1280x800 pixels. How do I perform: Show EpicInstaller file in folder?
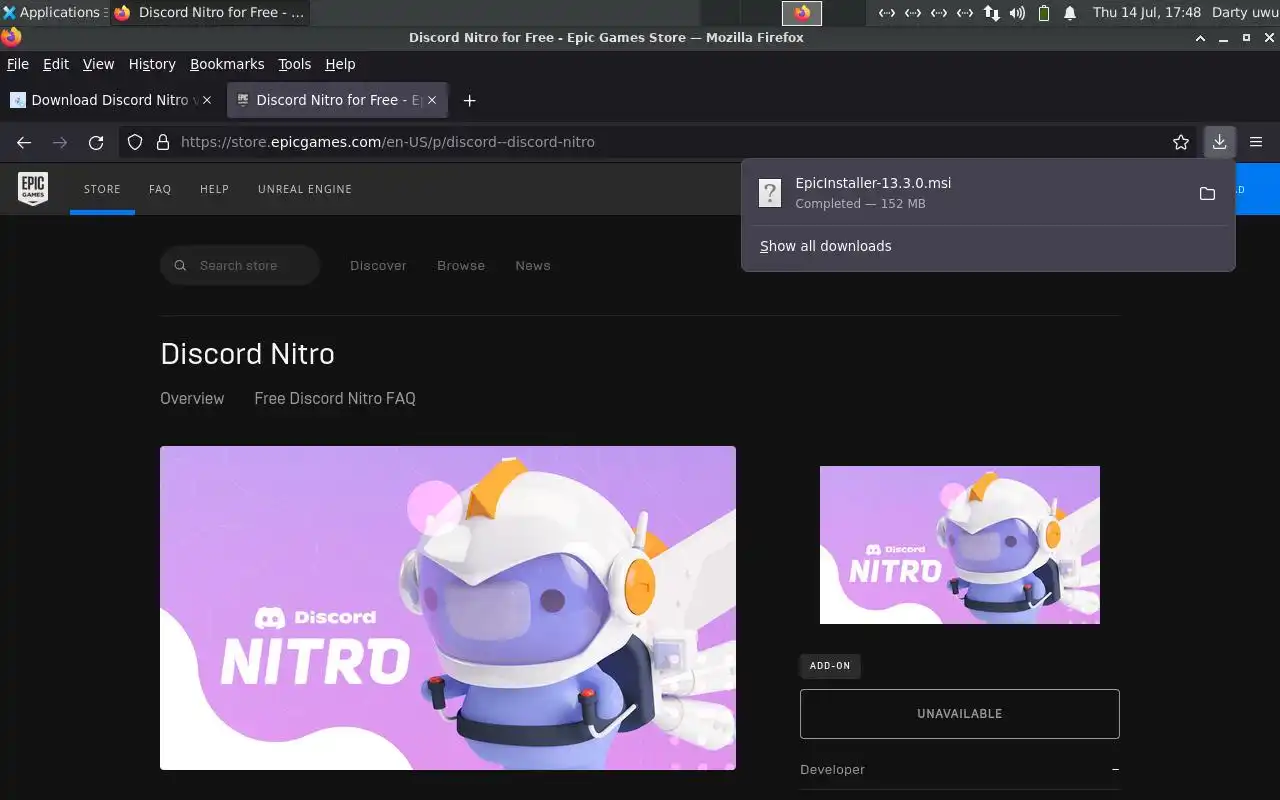(x=1207, y=193)
